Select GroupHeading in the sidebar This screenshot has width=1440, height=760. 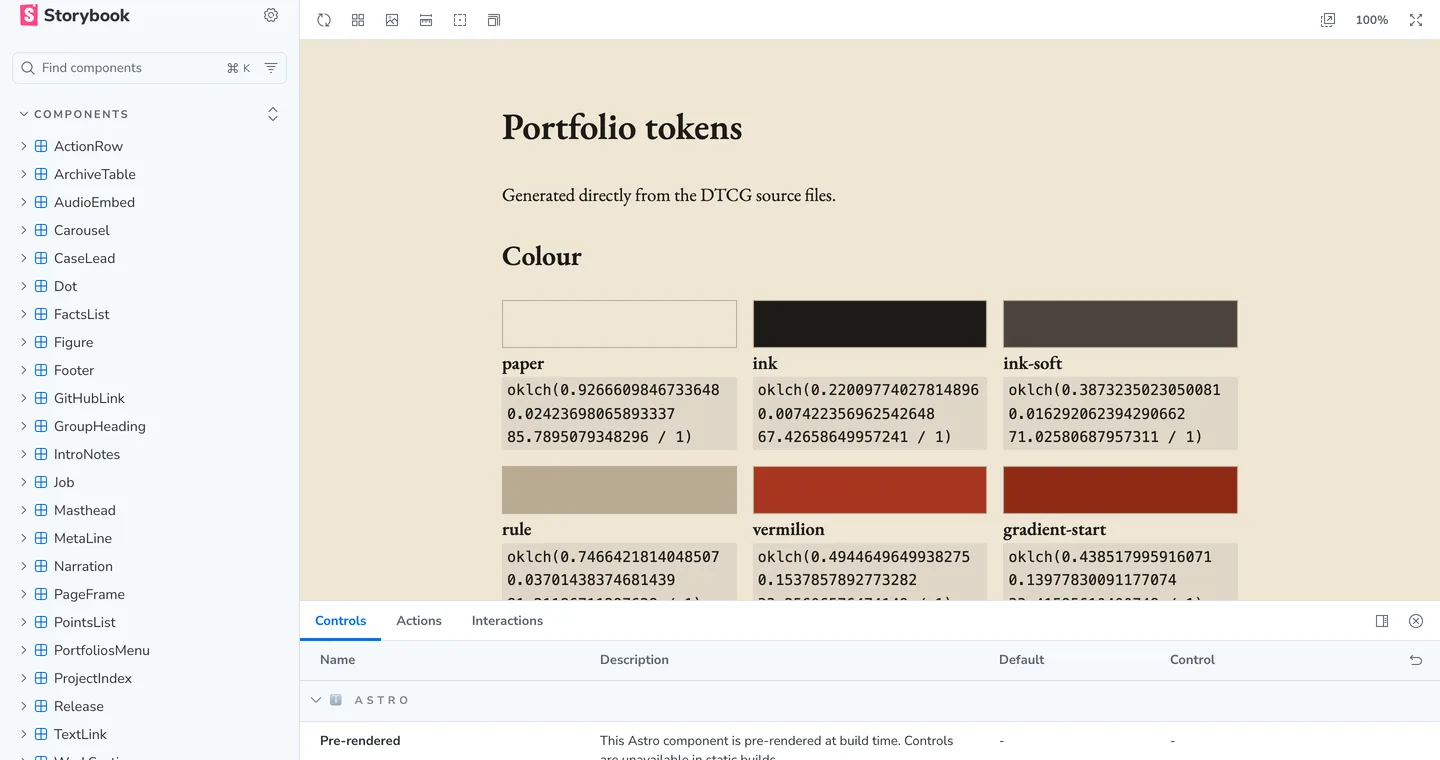tap(100, 426)
